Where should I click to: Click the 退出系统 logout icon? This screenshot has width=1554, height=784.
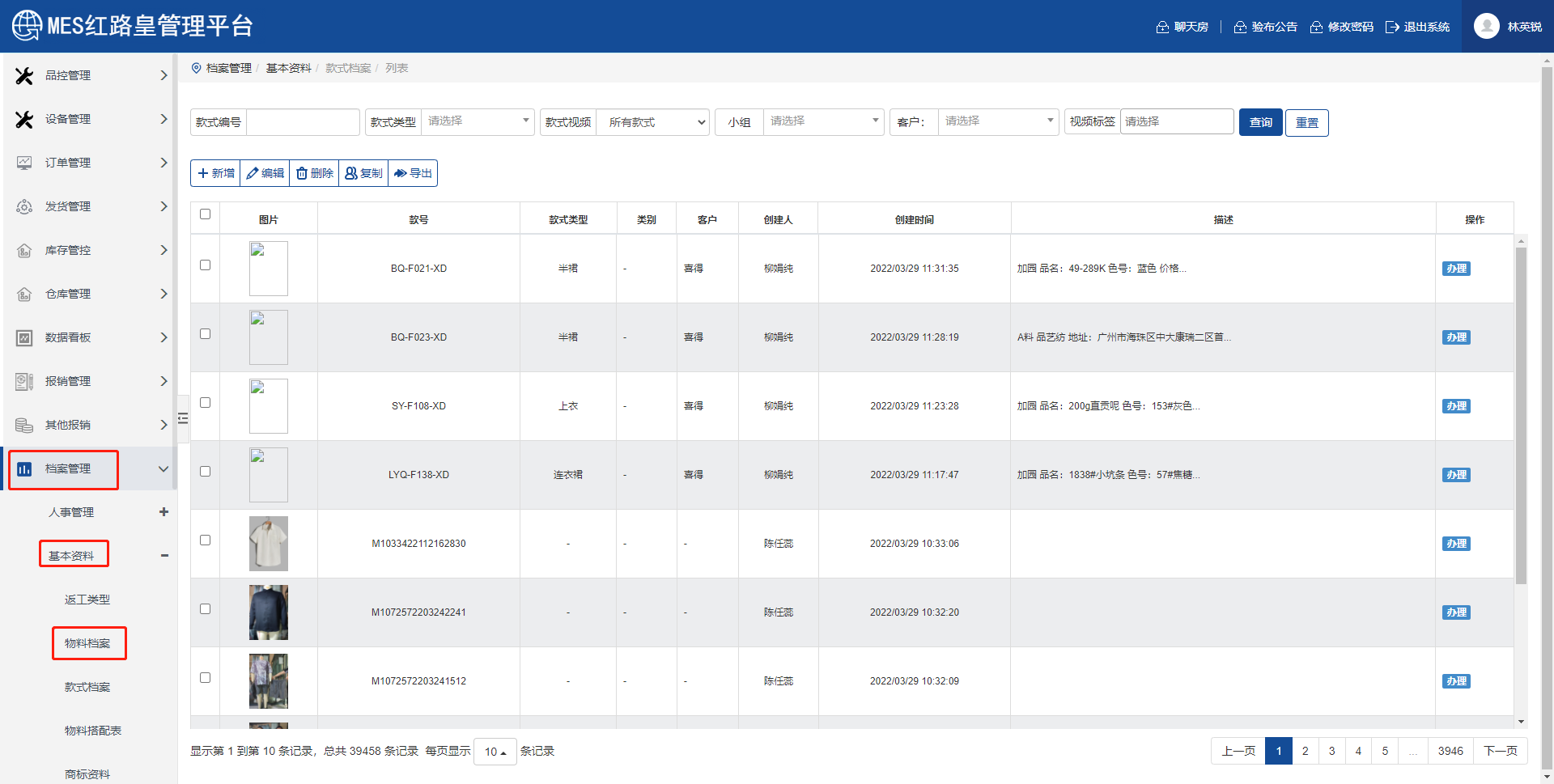pos(1392,27)
